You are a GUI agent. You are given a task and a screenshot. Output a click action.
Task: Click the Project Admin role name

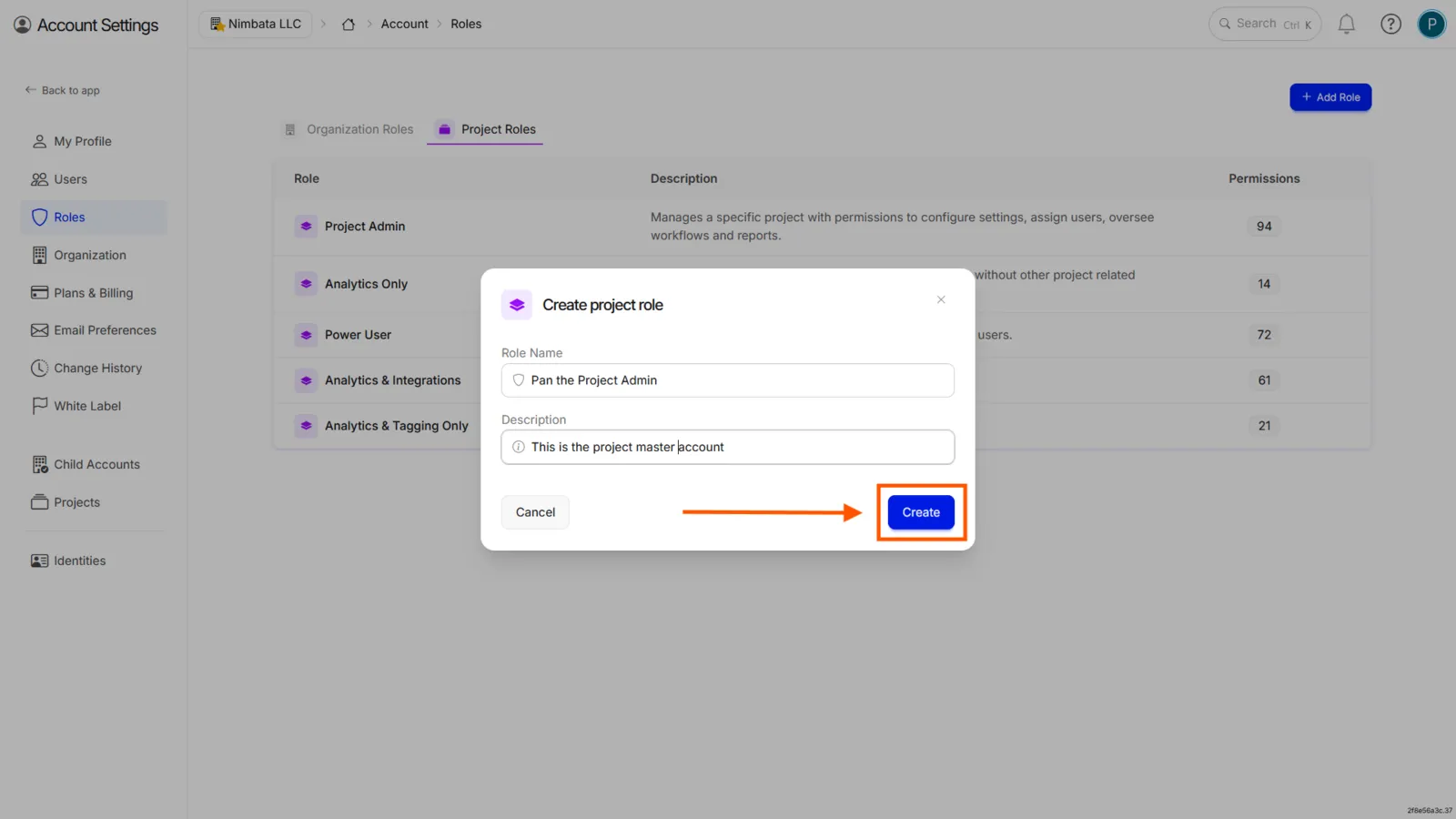click(365, 227)
